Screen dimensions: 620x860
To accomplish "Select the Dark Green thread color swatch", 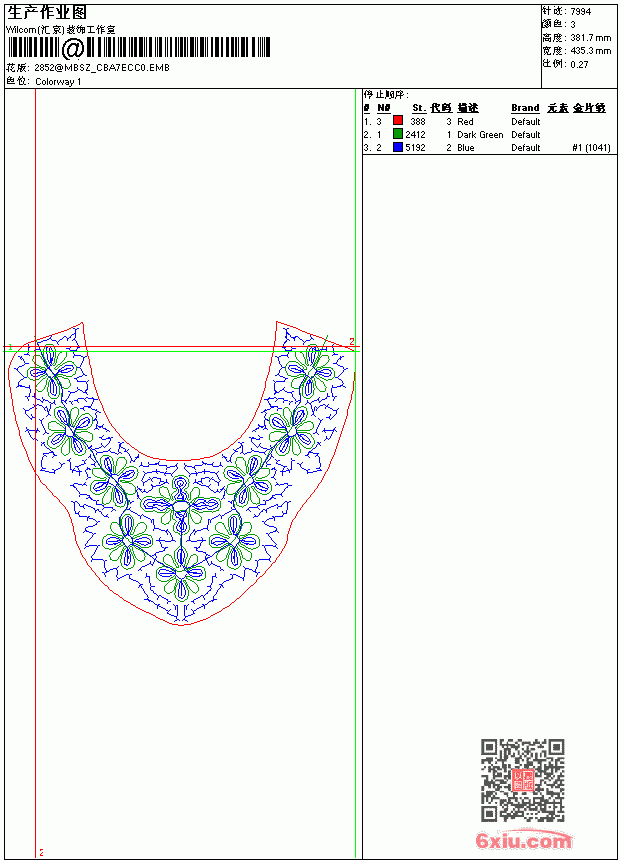I will 398,134.
